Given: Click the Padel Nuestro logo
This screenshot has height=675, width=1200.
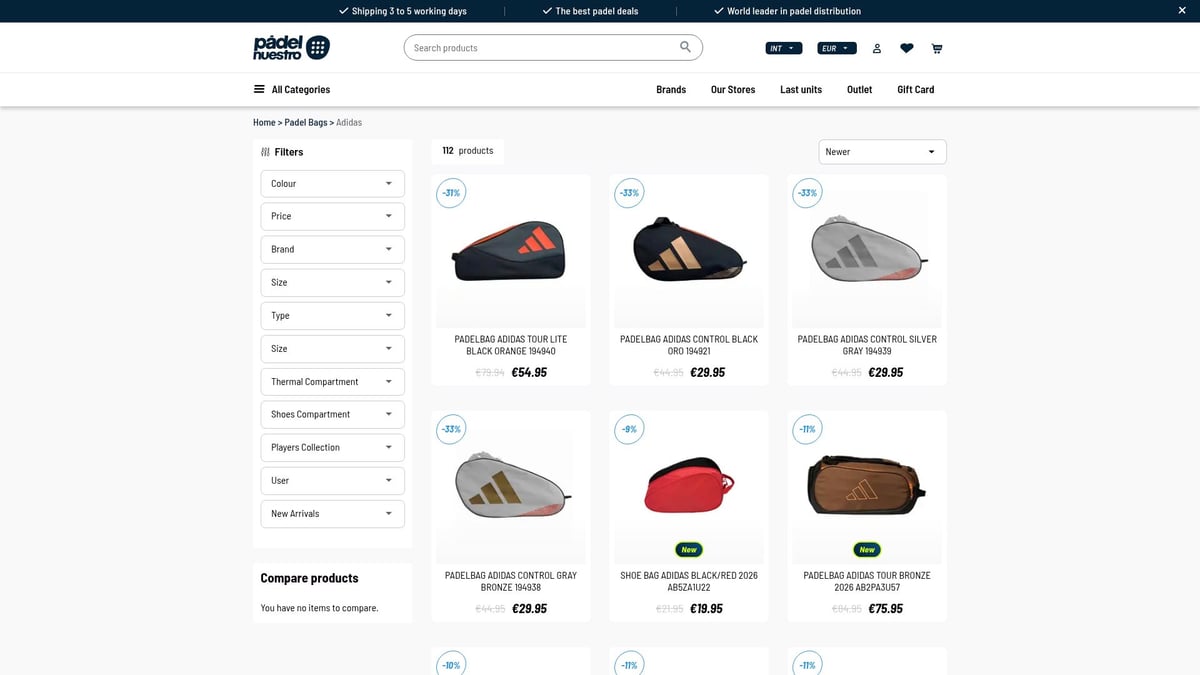Looking at the screenshot, I should pos(291,47).
